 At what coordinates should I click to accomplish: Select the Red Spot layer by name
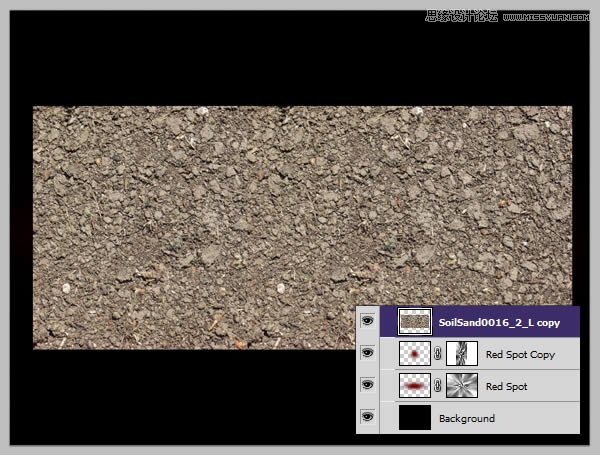coord(506,386)
